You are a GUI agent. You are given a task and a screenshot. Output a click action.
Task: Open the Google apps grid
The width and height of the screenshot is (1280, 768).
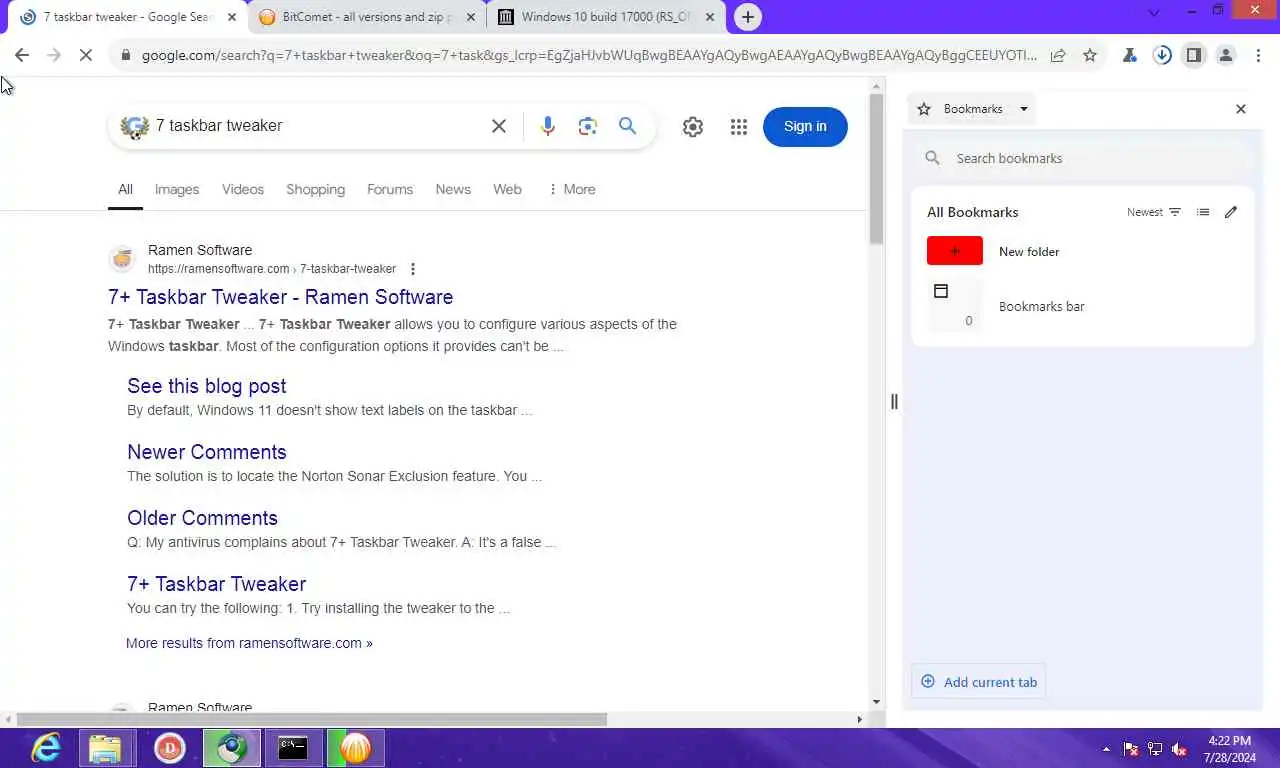pyautogui.click(x=739, y=126)
